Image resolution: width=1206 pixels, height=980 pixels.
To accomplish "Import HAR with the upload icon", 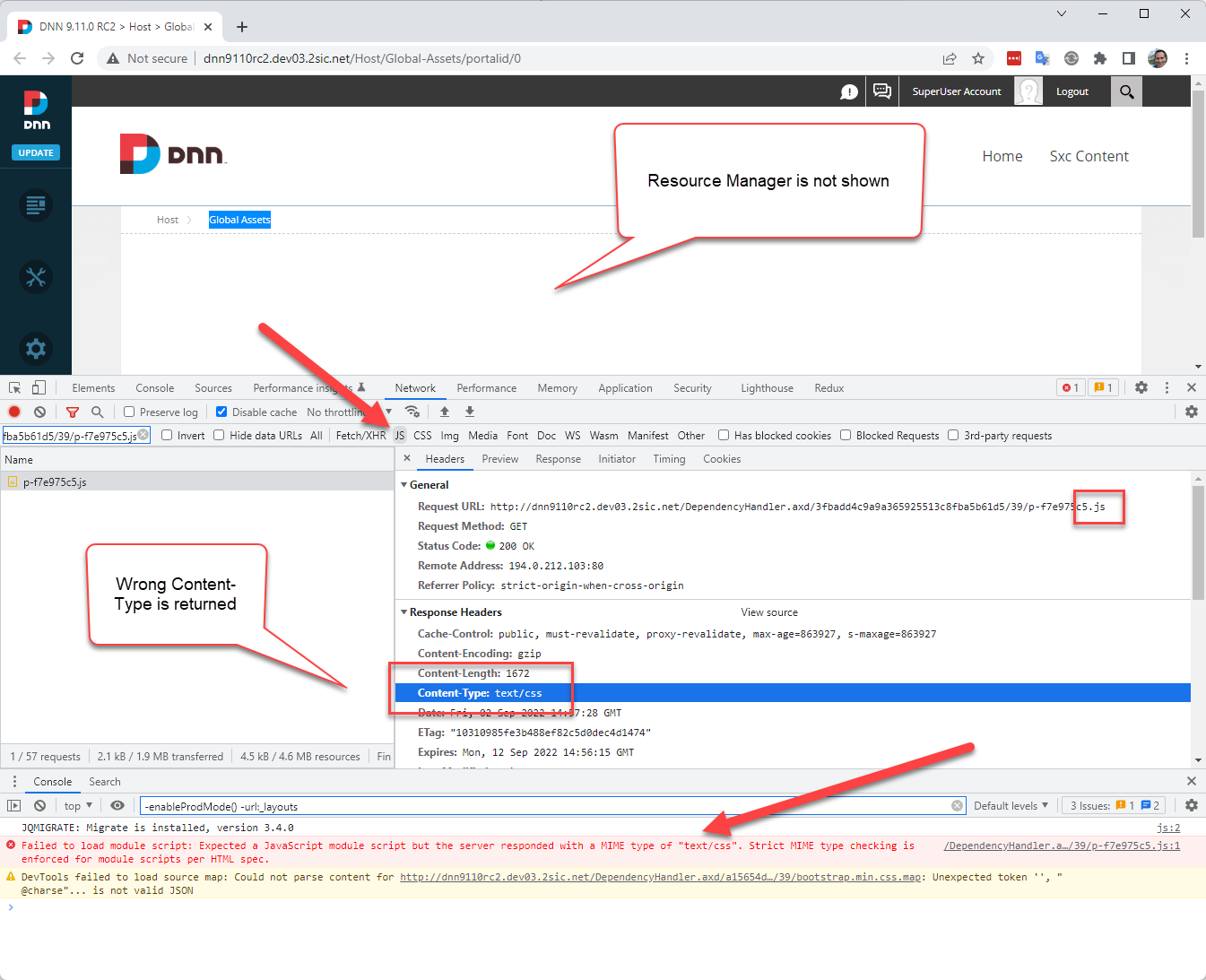I will point(444,412).
